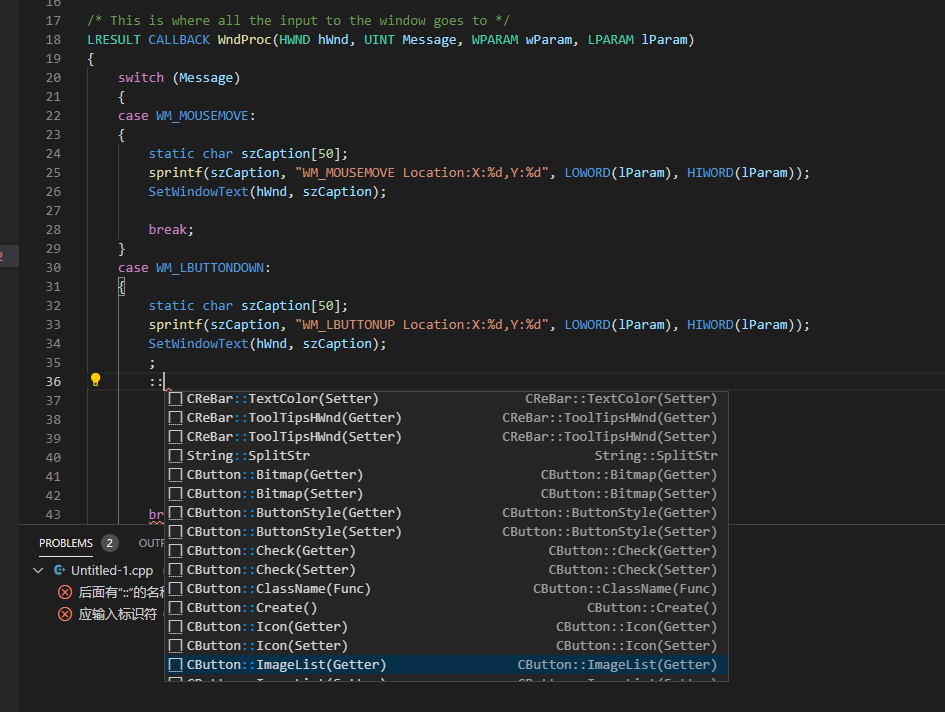The height and width of the screenshot is (712, 945).
Task: Click the symbol icon beside CButton::Create()
Action: (x=178, y=607)
